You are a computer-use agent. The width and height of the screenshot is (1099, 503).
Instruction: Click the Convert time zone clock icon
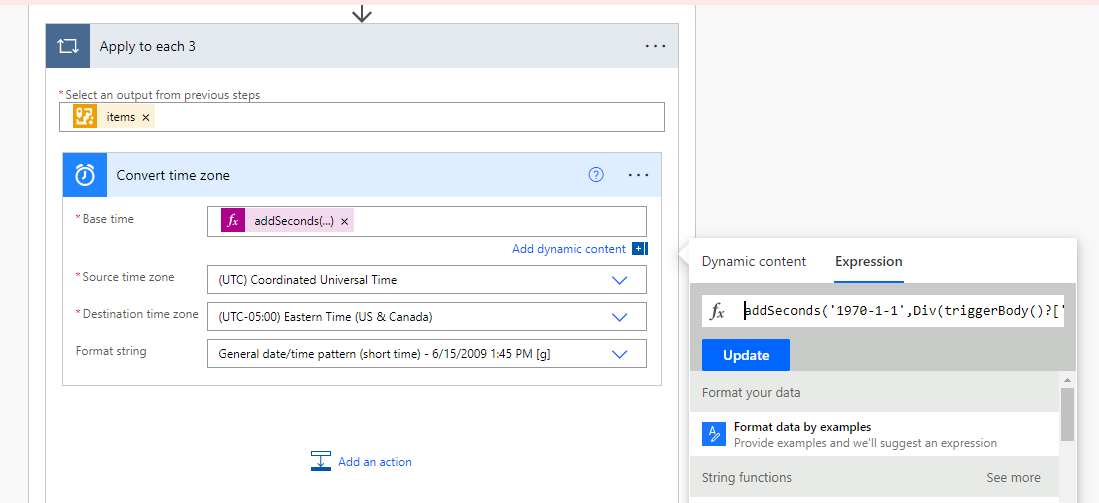click(85, 175)
